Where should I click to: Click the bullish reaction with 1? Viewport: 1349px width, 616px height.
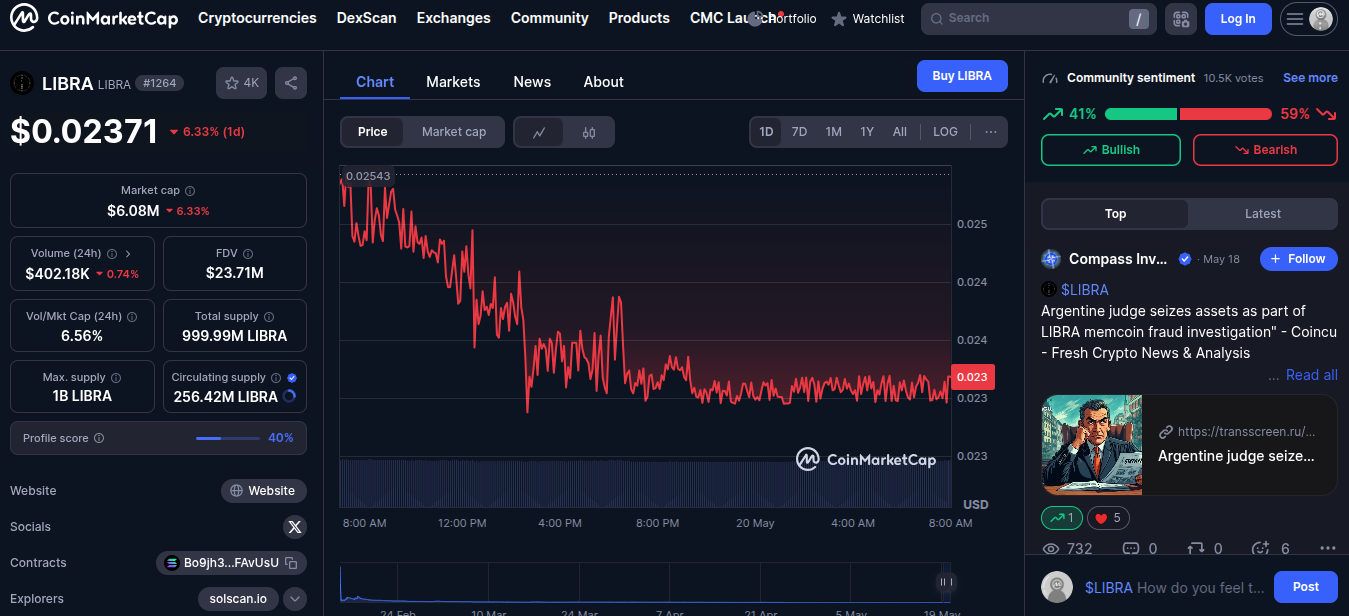click(x=1062, y=518)
